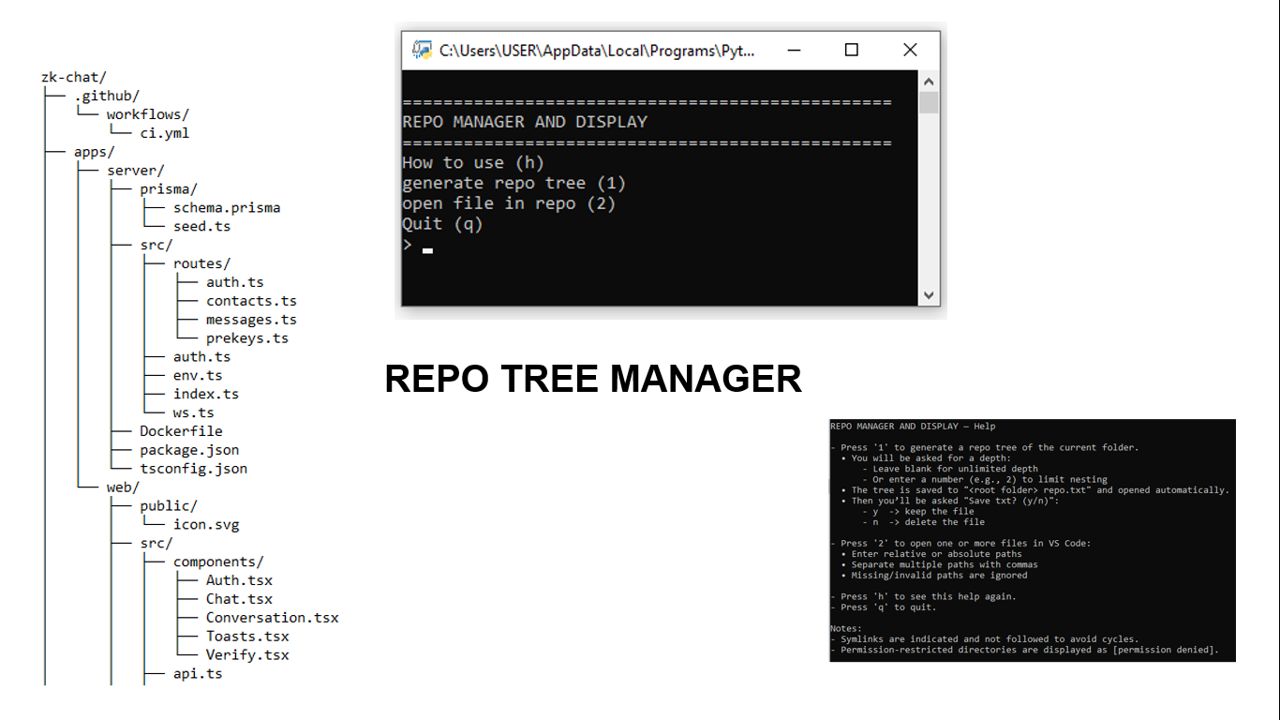
Task: Click the web/ folder entry
Action: click(123, 487)
